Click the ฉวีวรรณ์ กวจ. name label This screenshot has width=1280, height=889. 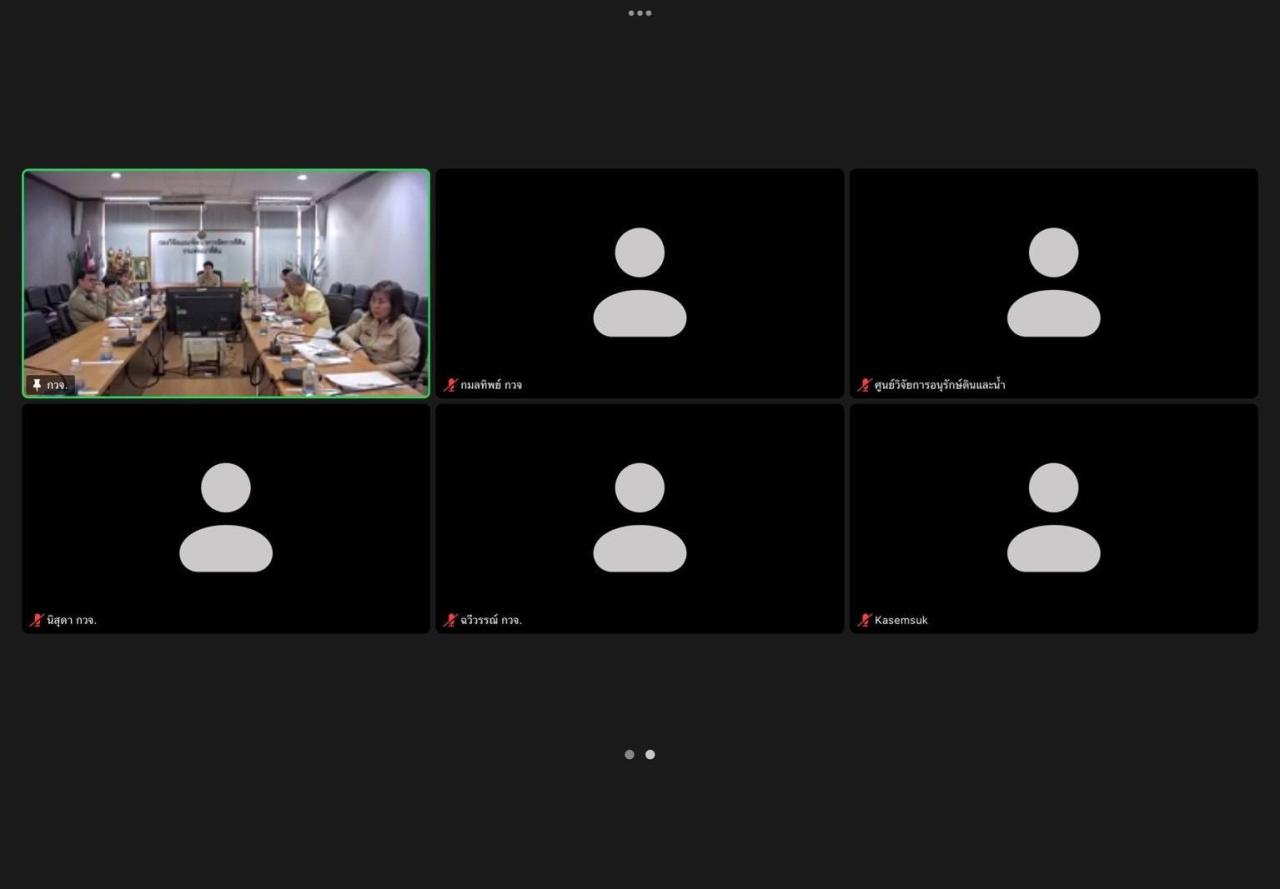tap(491, 620)
